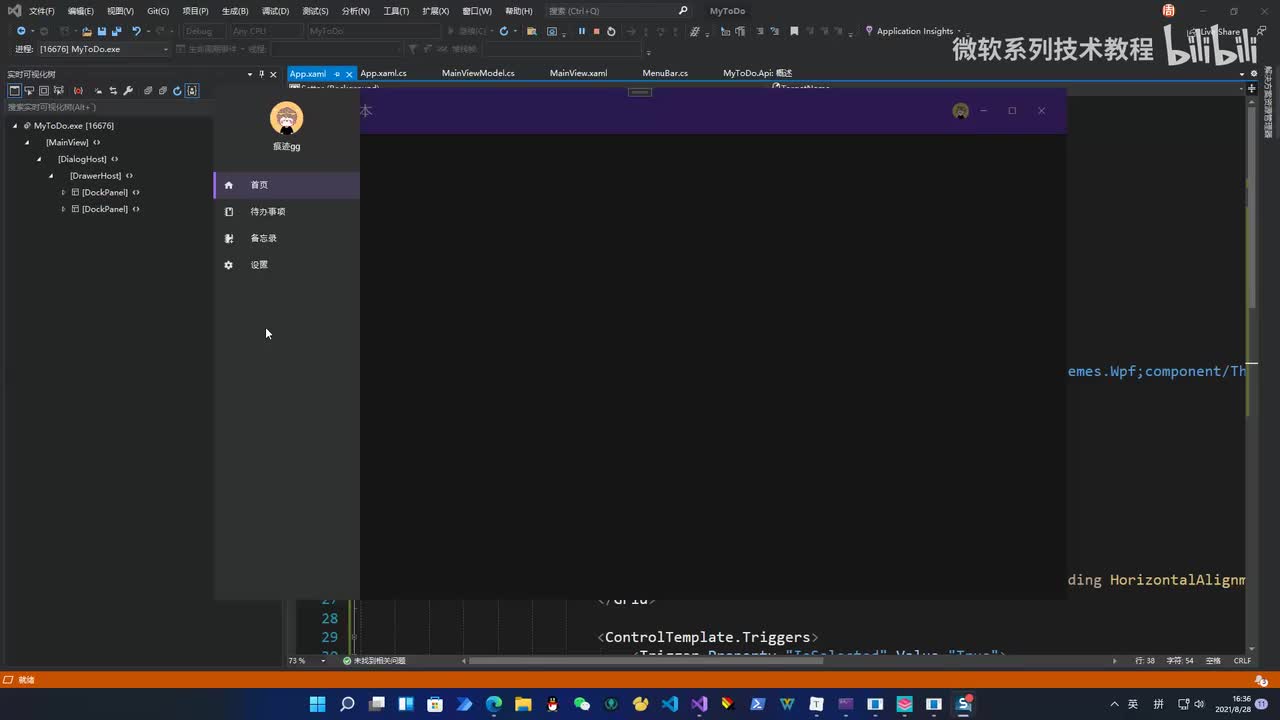Open the Any CPU platform dropdown

[x=265, y=31]
